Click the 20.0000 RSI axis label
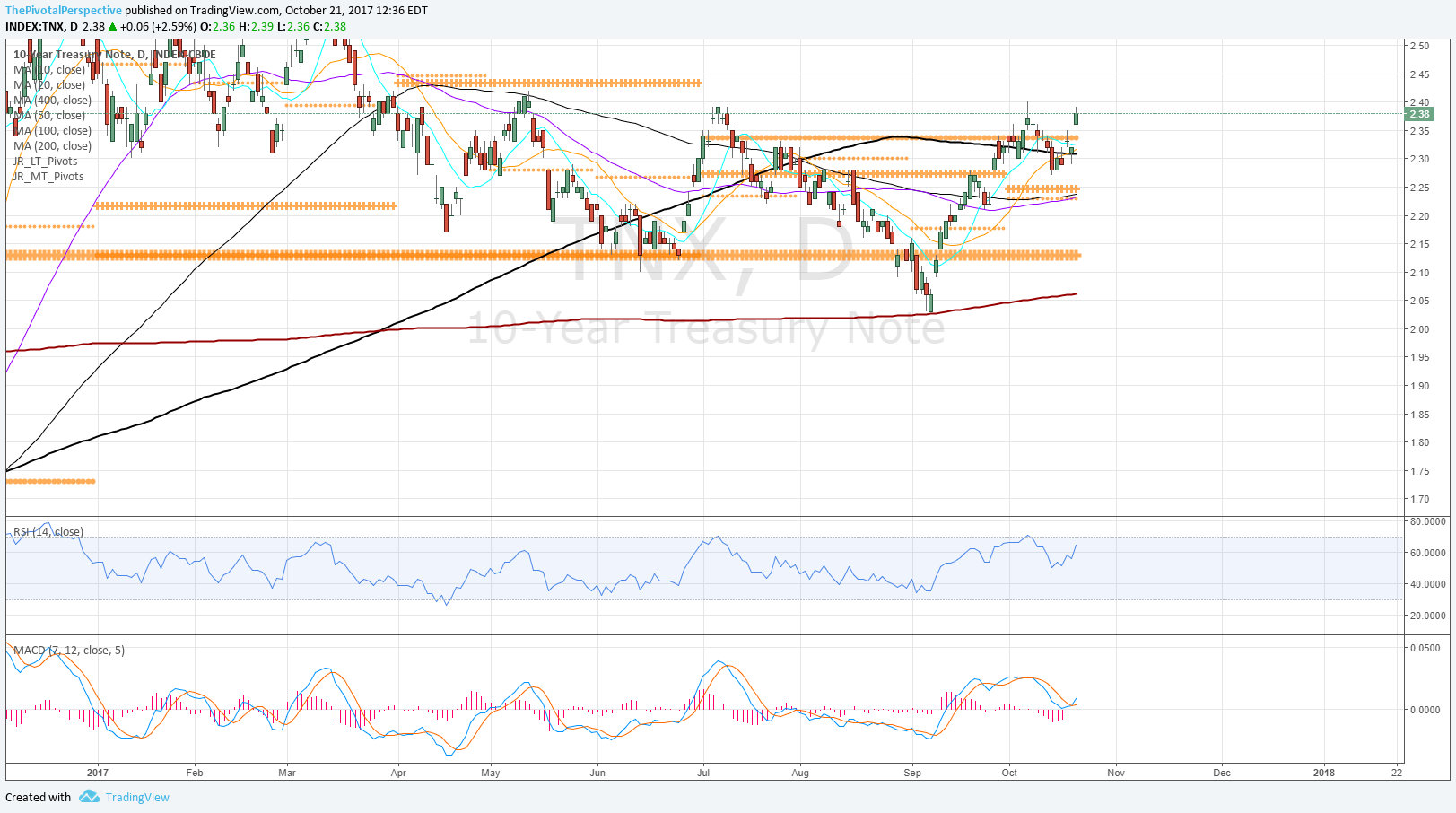The height and width of the screenshot is (813, 1456). (1428, 616)
